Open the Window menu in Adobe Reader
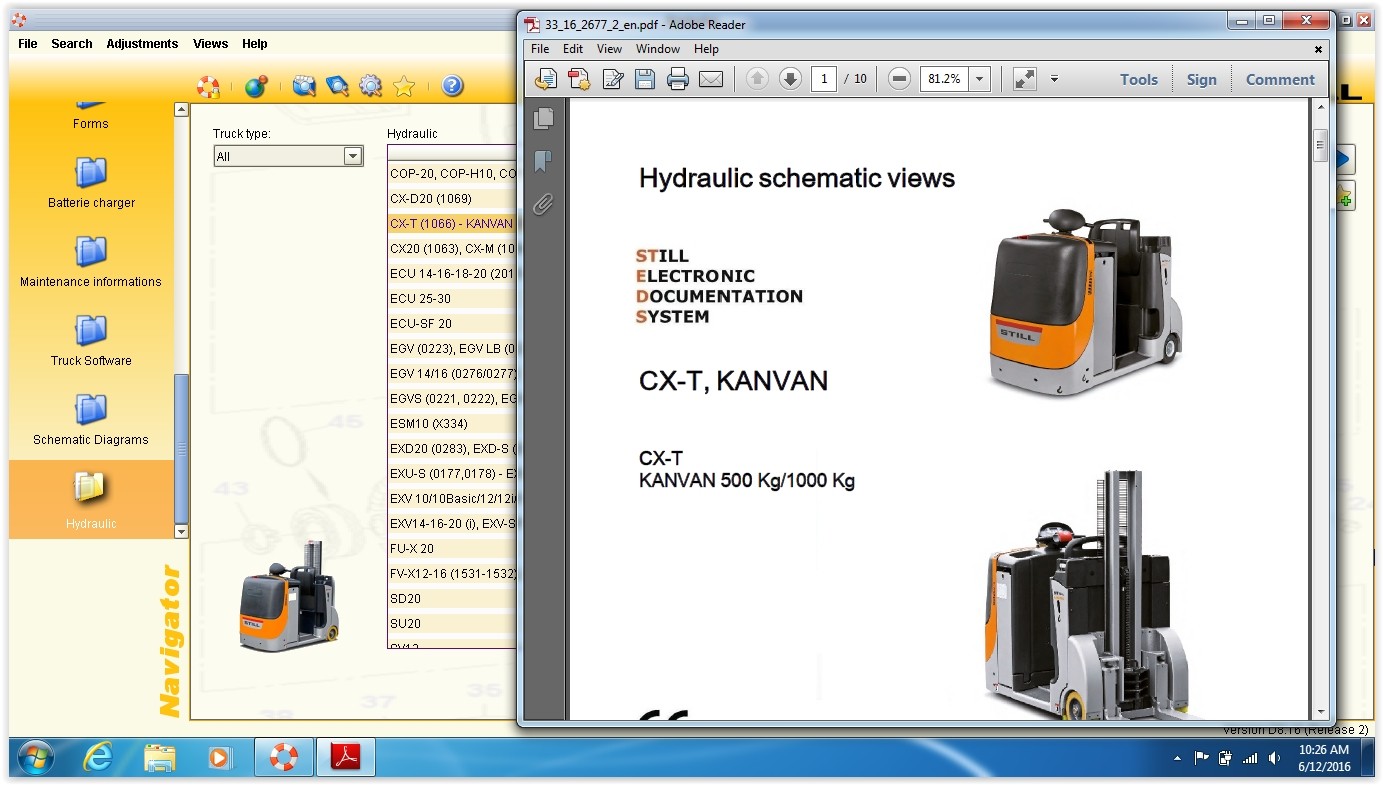Viewport: 1383px width, 785px height. click(658, 49)
